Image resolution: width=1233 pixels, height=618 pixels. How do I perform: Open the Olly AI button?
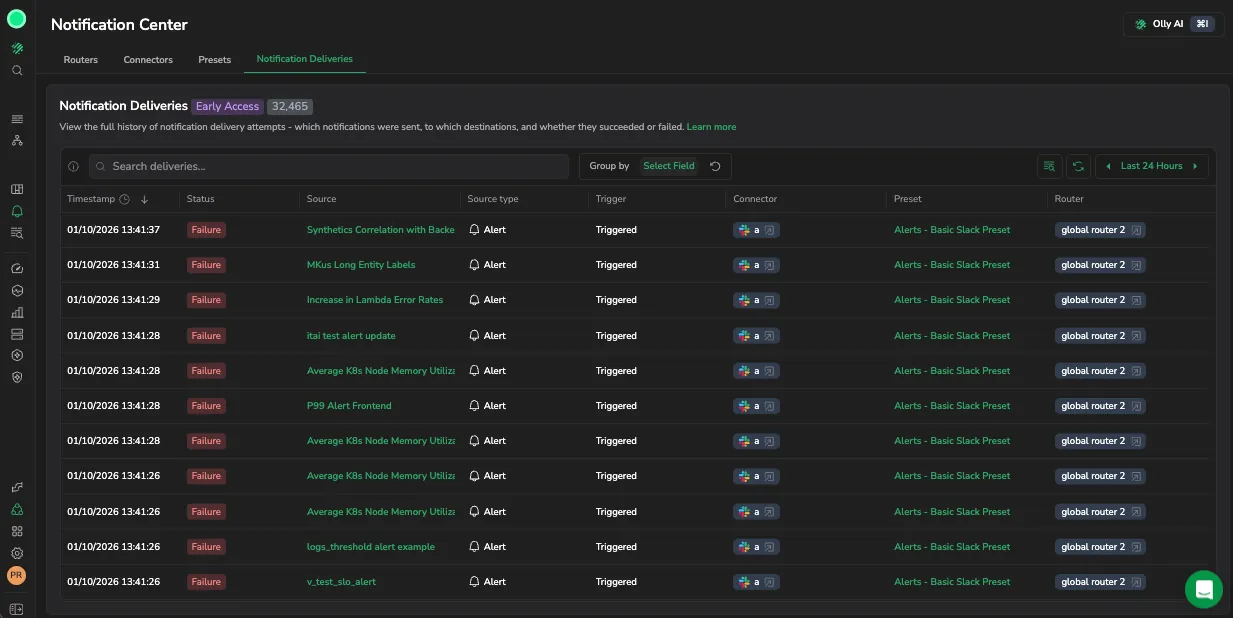coord(1174,24)
